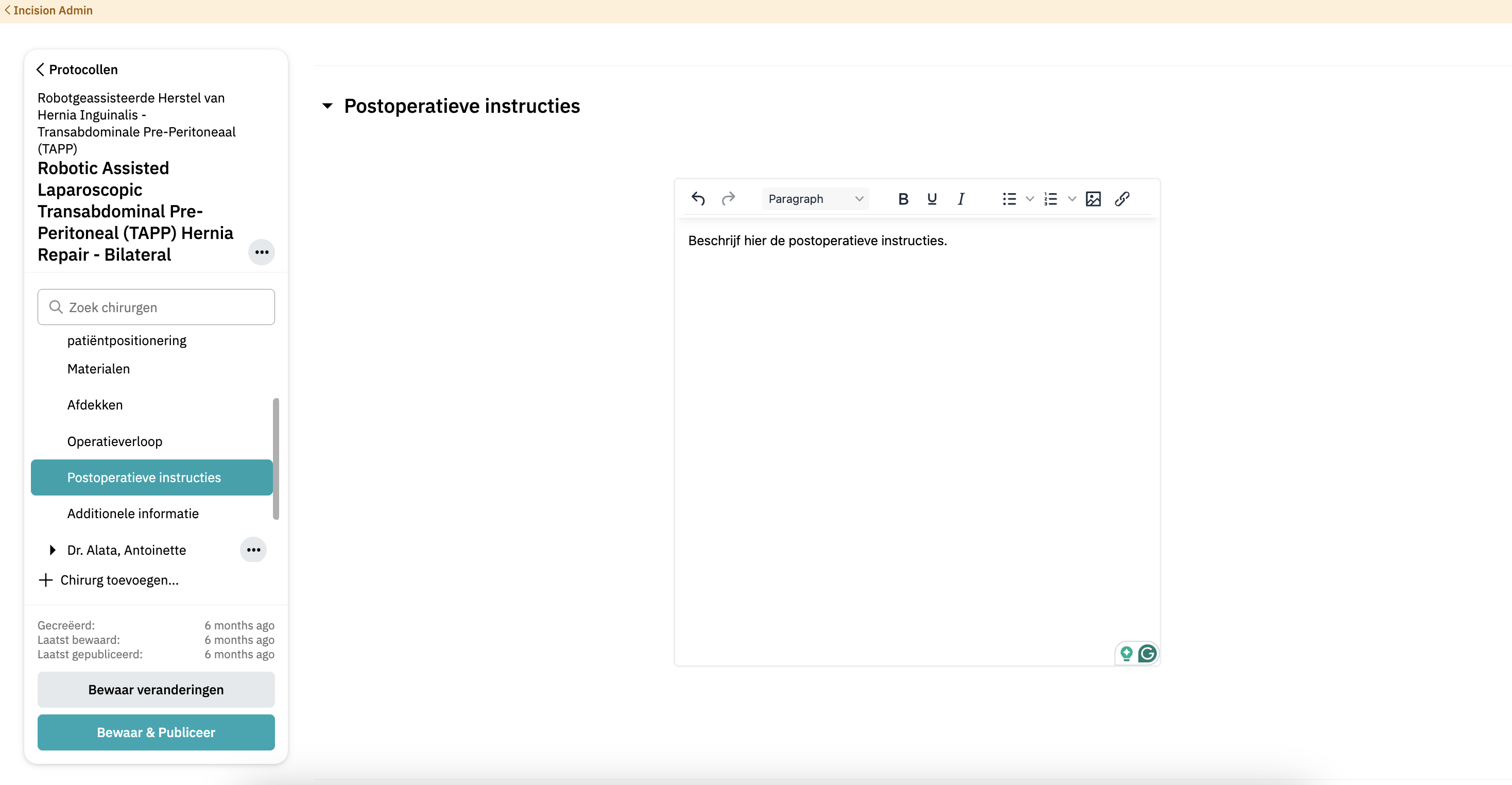Screen dimensions: 1512x785
Task: Open the Grammarly widget in editor
Action: (1147, 653)
